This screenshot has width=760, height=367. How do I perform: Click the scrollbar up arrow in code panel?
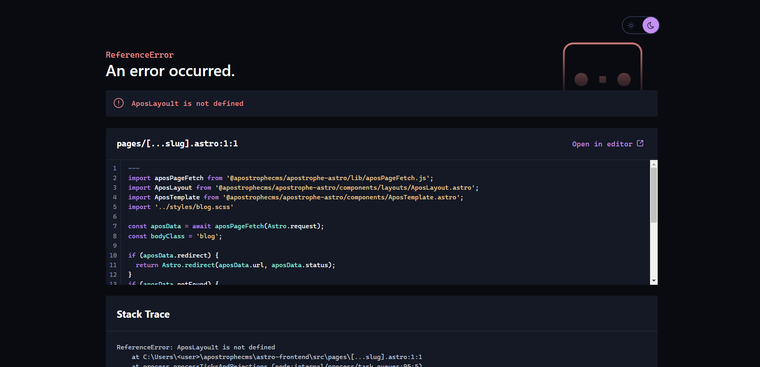pyautogui.click(x=653, y=164)
